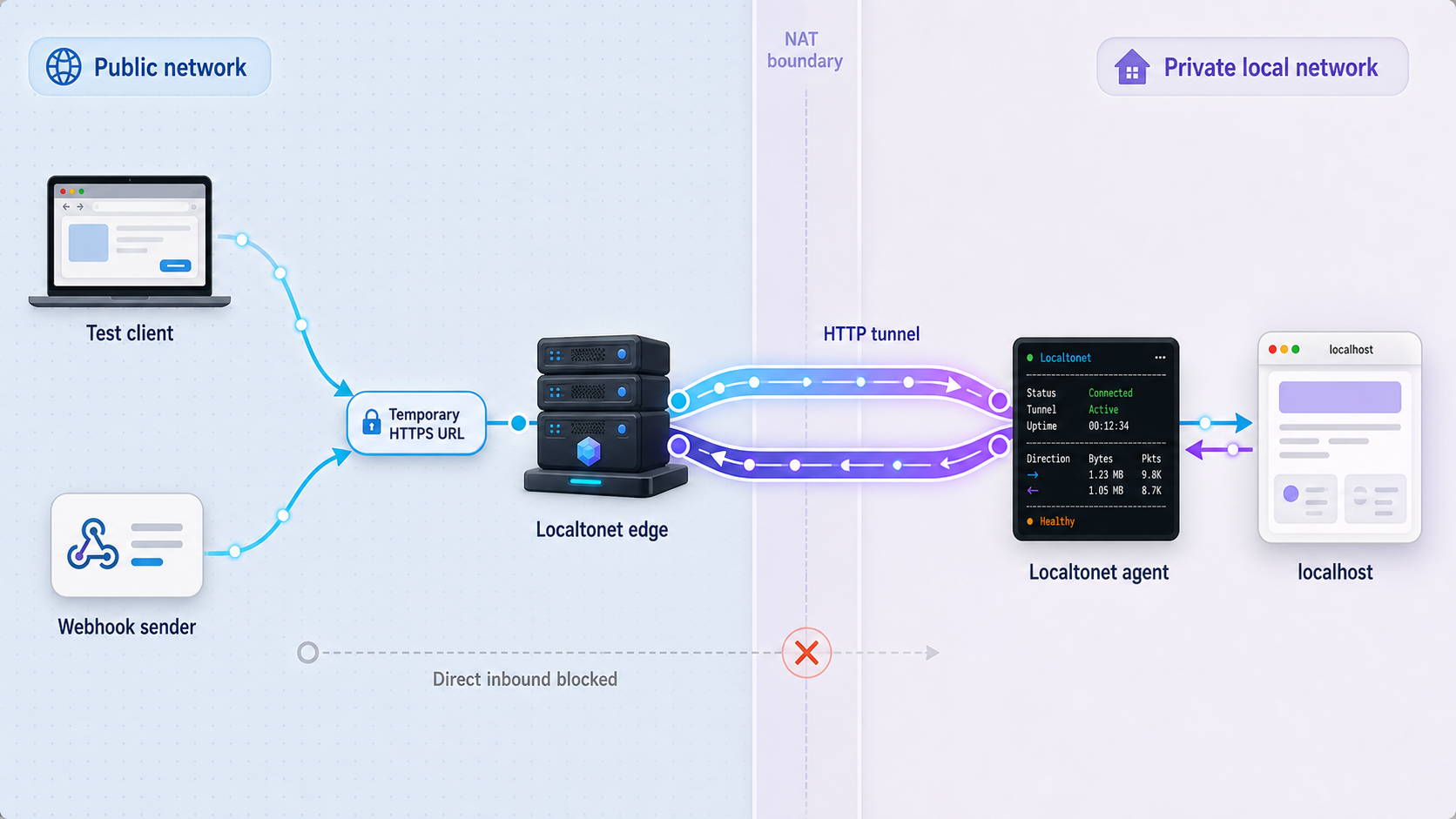
Task: Click the grey circle starting Direct inbound line
Action: click(x=307, y=653)
